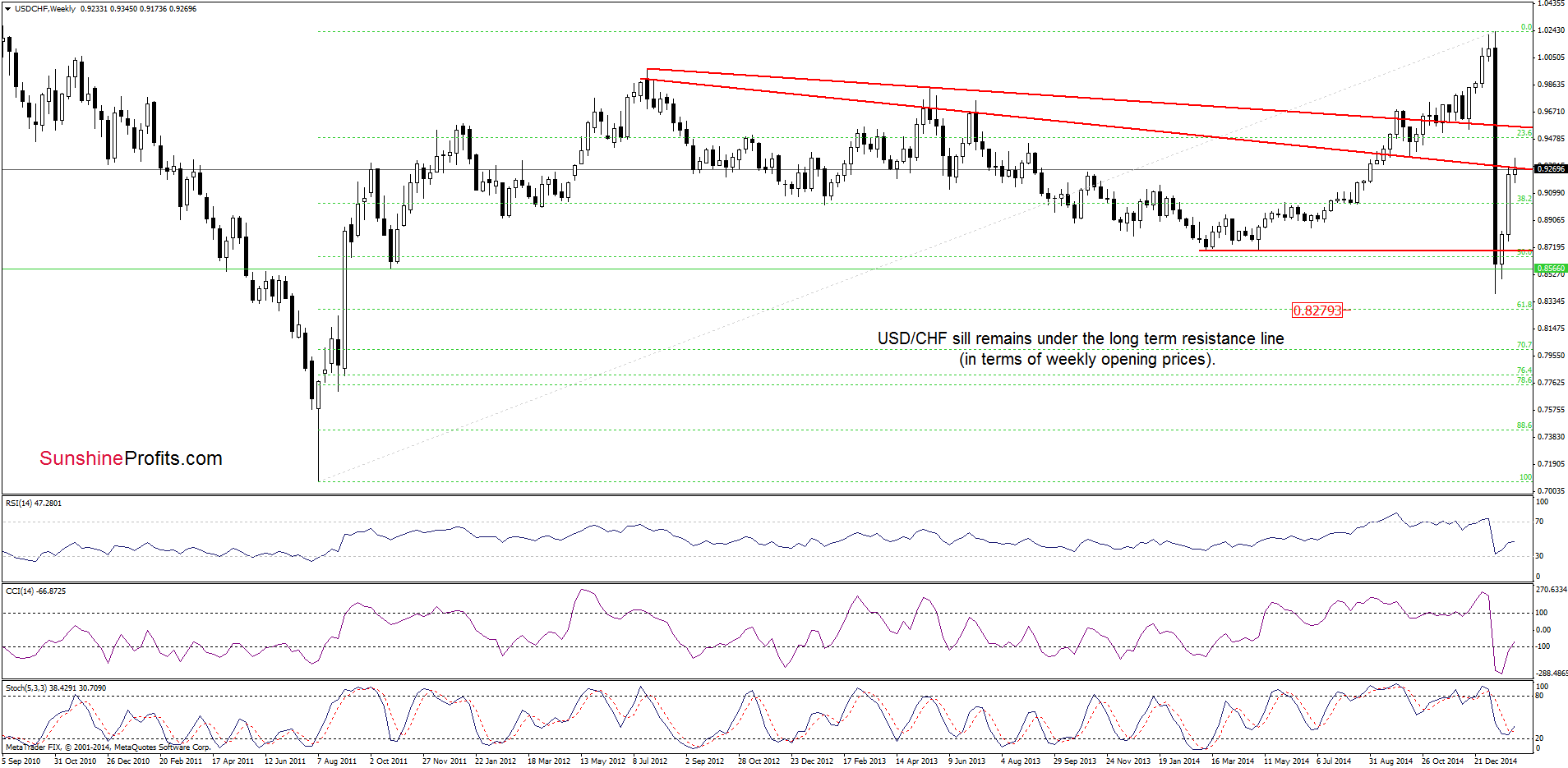Image resolution: width=1568 pixels, height=768 pixels.
Task: Click the 88.6 Fibonacci level label
Action: (x=1524, y=425)
